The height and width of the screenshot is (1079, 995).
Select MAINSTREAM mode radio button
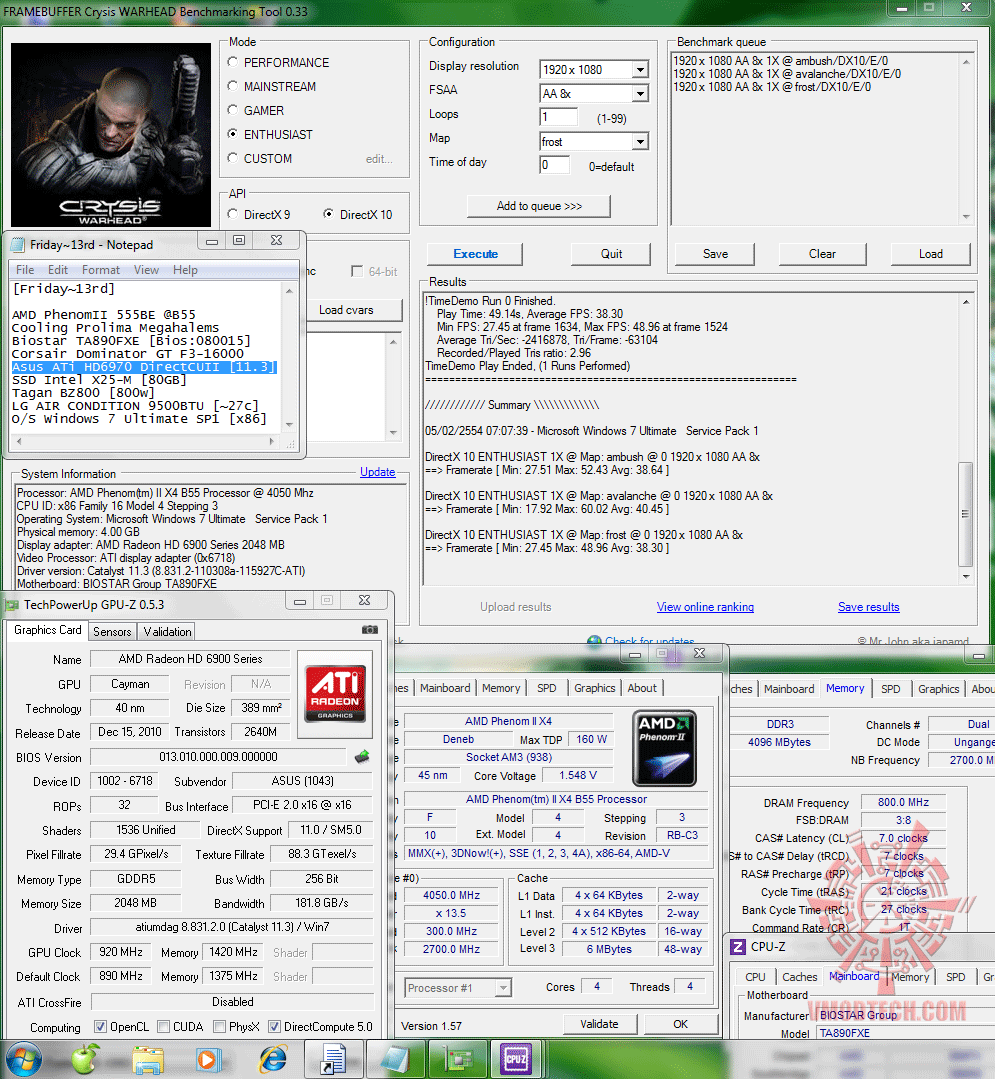[x=233, y=86]
